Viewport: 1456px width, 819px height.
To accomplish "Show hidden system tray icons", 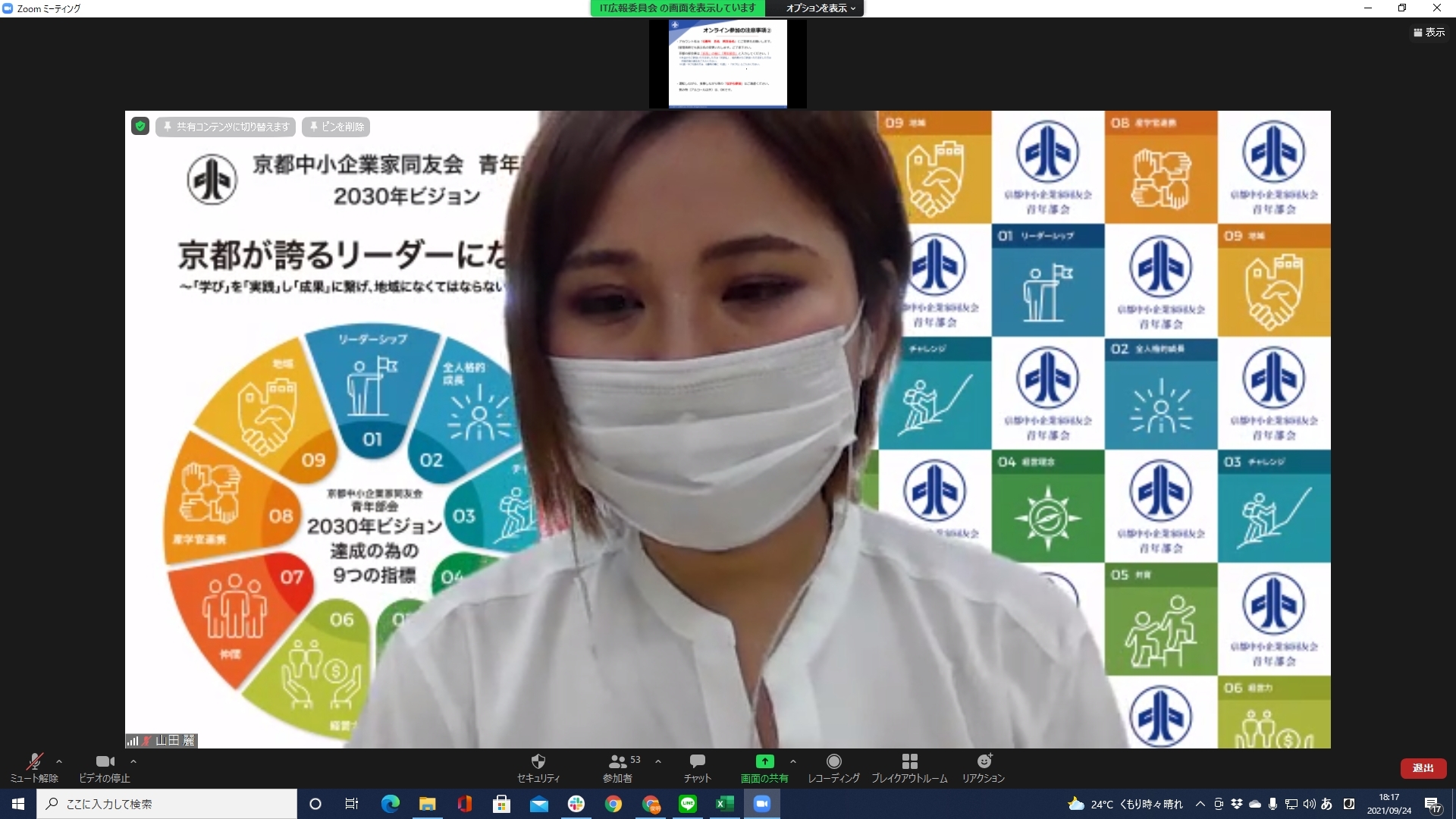I will point(1200,804).
